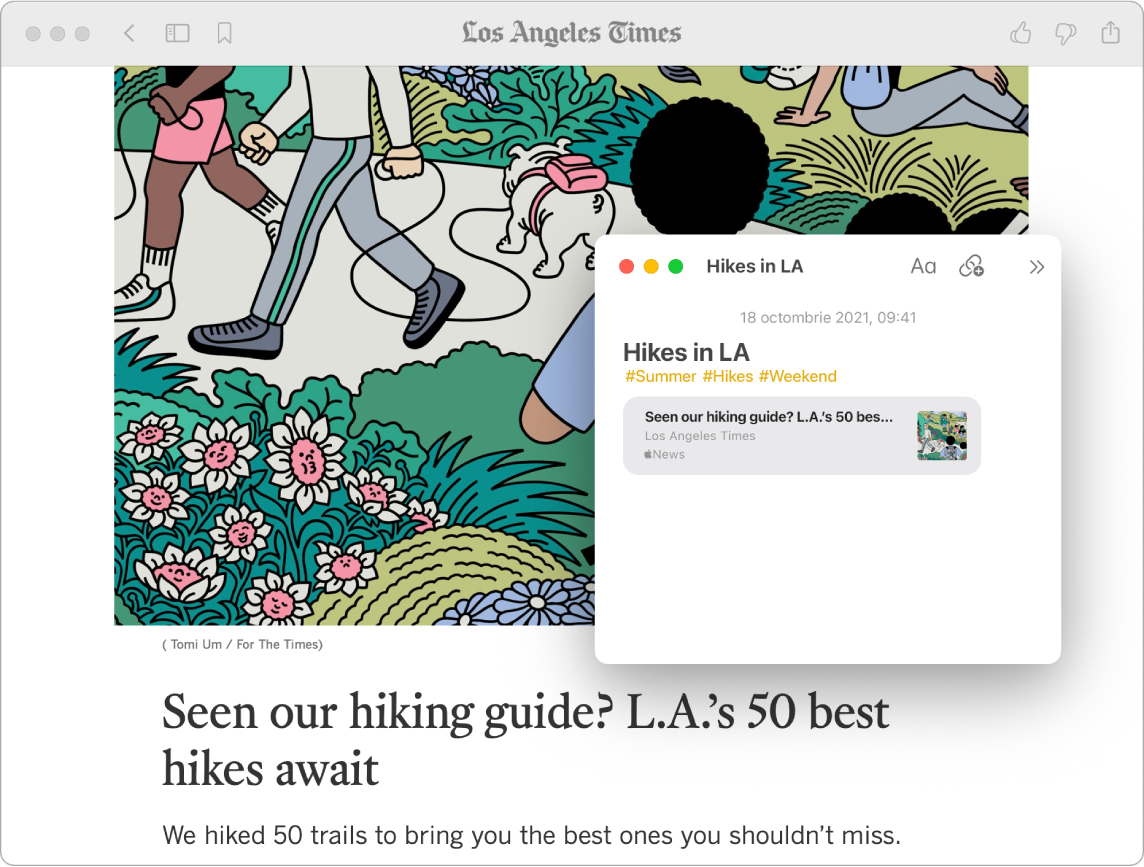Share the Los Angeles Times article
The height and width of the screenshot is (867, 1144).
[x=1110, y=33]
